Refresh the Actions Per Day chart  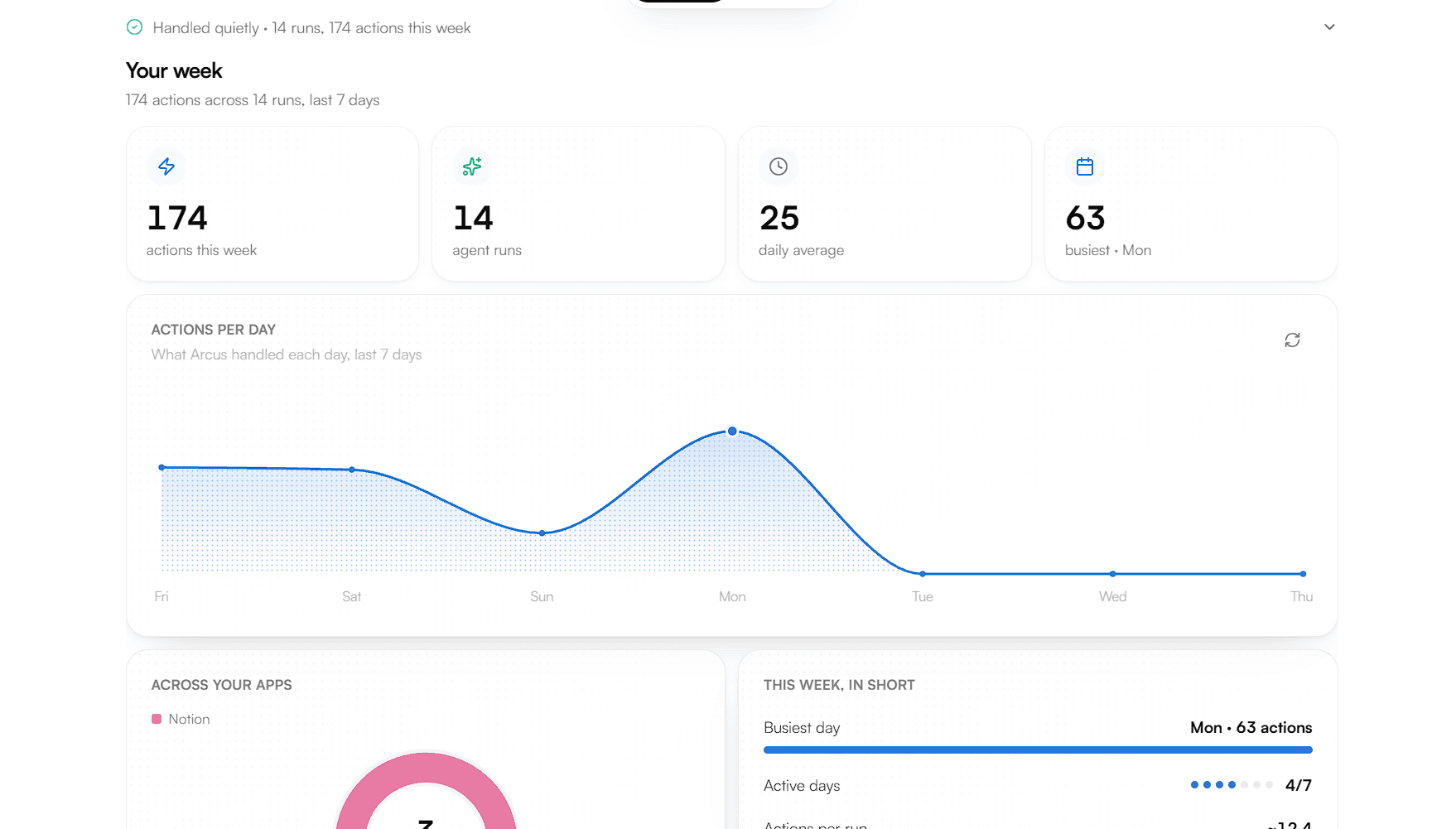coord(1292,340)
